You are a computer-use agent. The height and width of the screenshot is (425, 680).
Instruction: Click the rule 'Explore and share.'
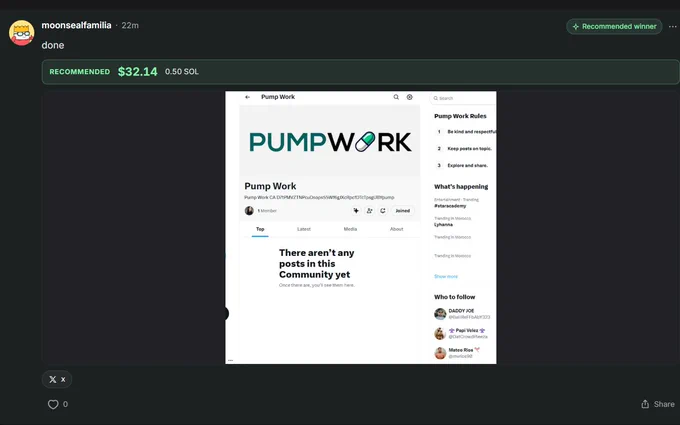(x=468, y=166)
